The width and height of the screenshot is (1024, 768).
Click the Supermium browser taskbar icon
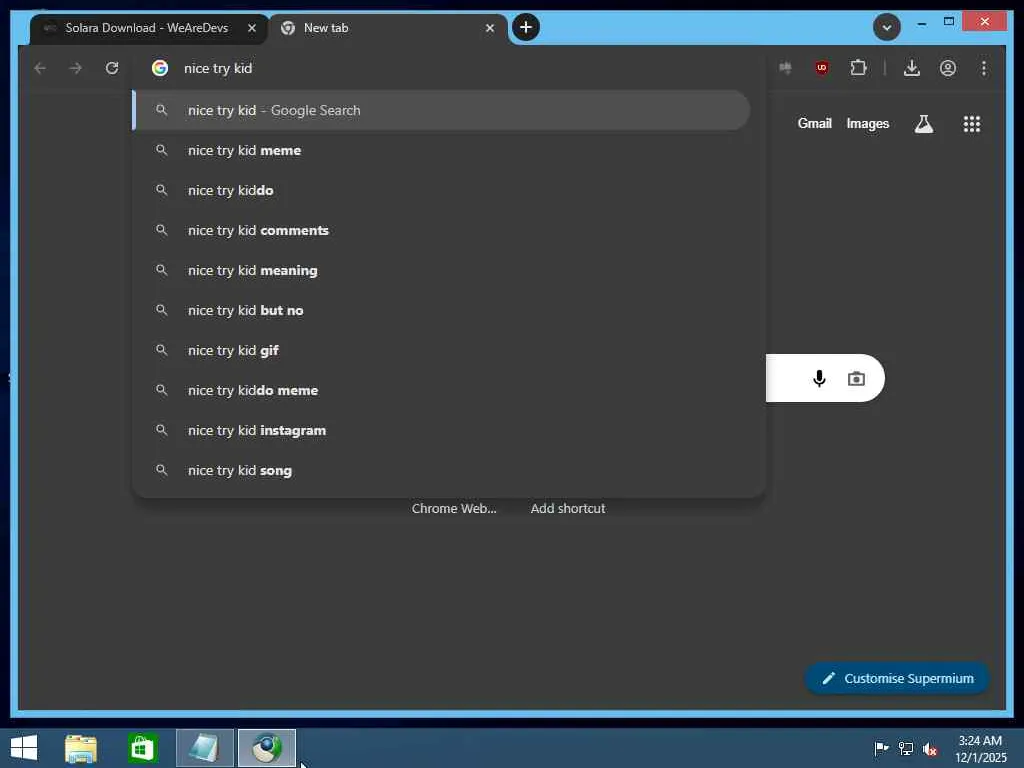point(266,748)
